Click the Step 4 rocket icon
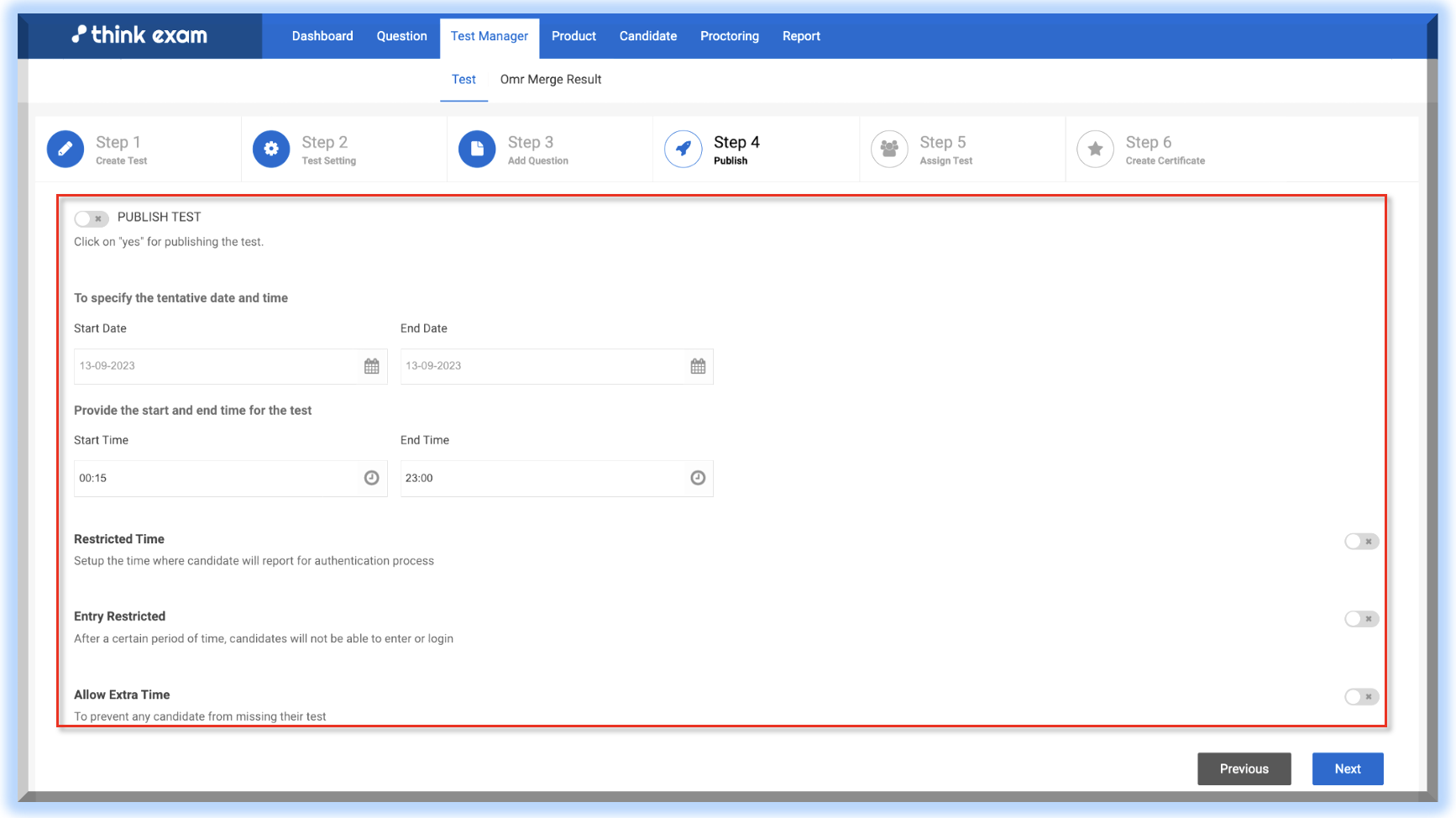Screen dimensions: 1456x818 coord(683,149)
